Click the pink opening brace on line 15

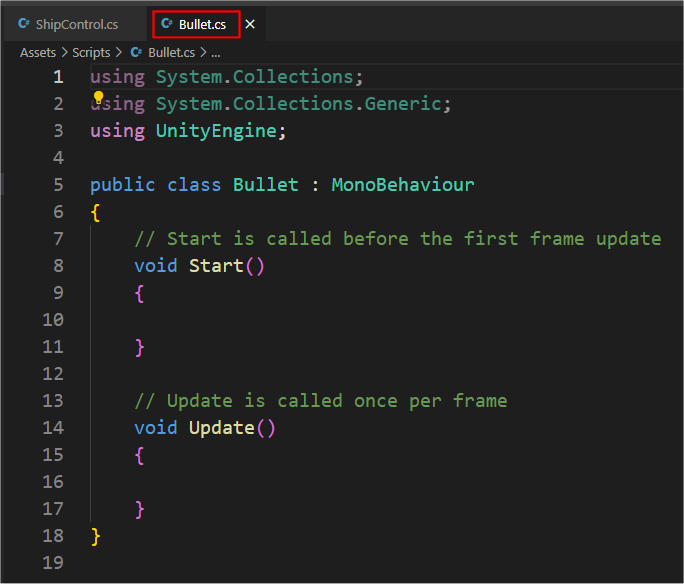click(140, 456)
